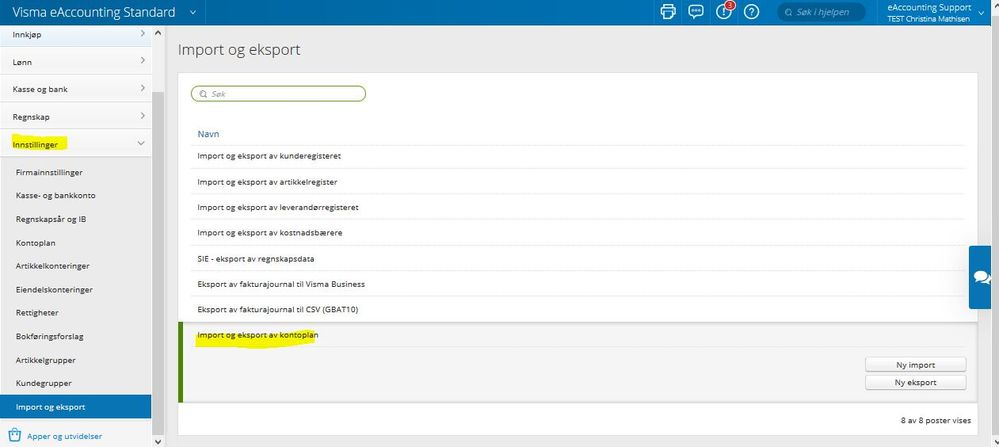Select Import og eksport in the sidebar
This screenshot has height=447, width=999.
tap(75, 407)
